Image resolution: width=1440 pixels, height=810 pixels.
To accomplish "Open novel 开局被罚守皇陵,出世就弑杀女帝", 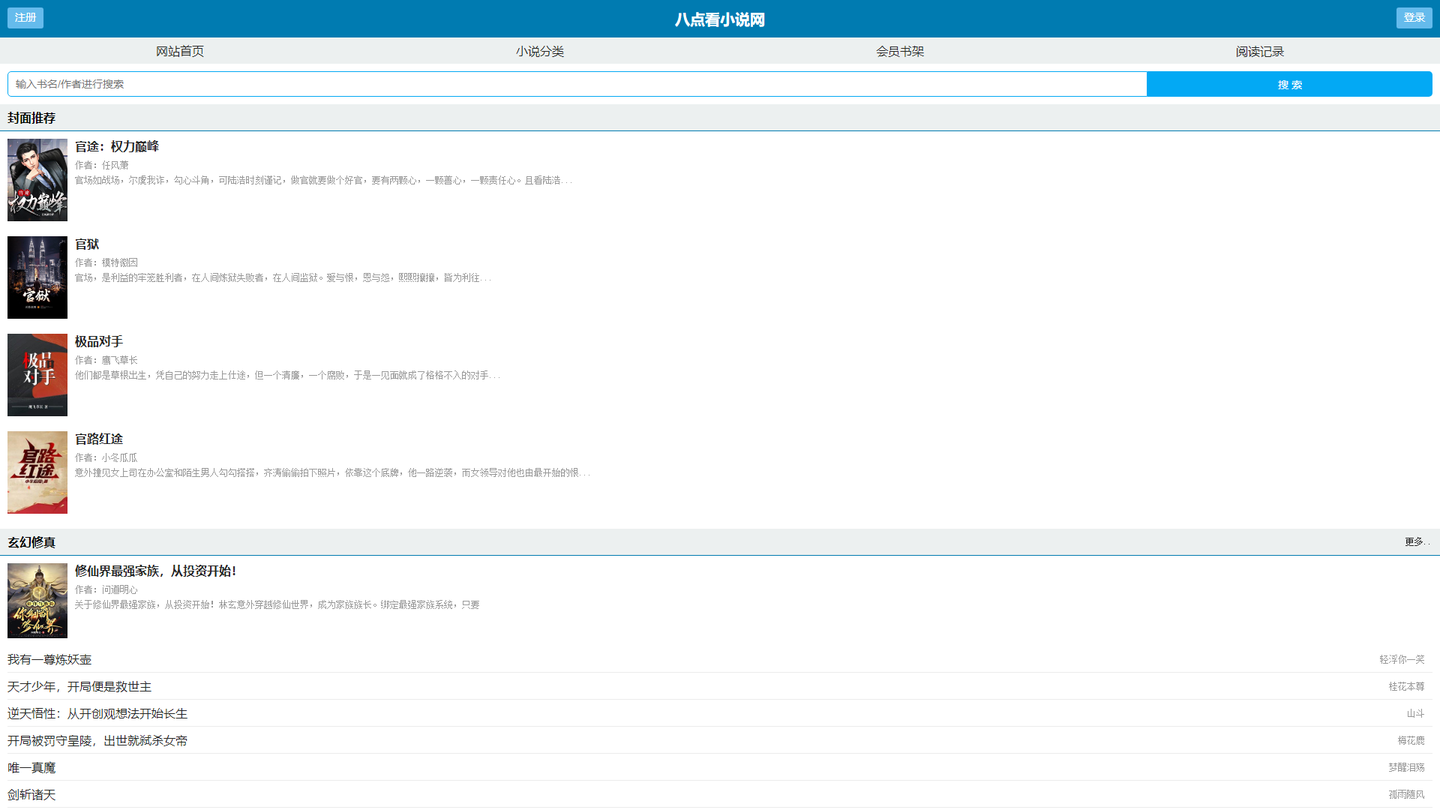I will pyautogui.click(x=98, y=740).
